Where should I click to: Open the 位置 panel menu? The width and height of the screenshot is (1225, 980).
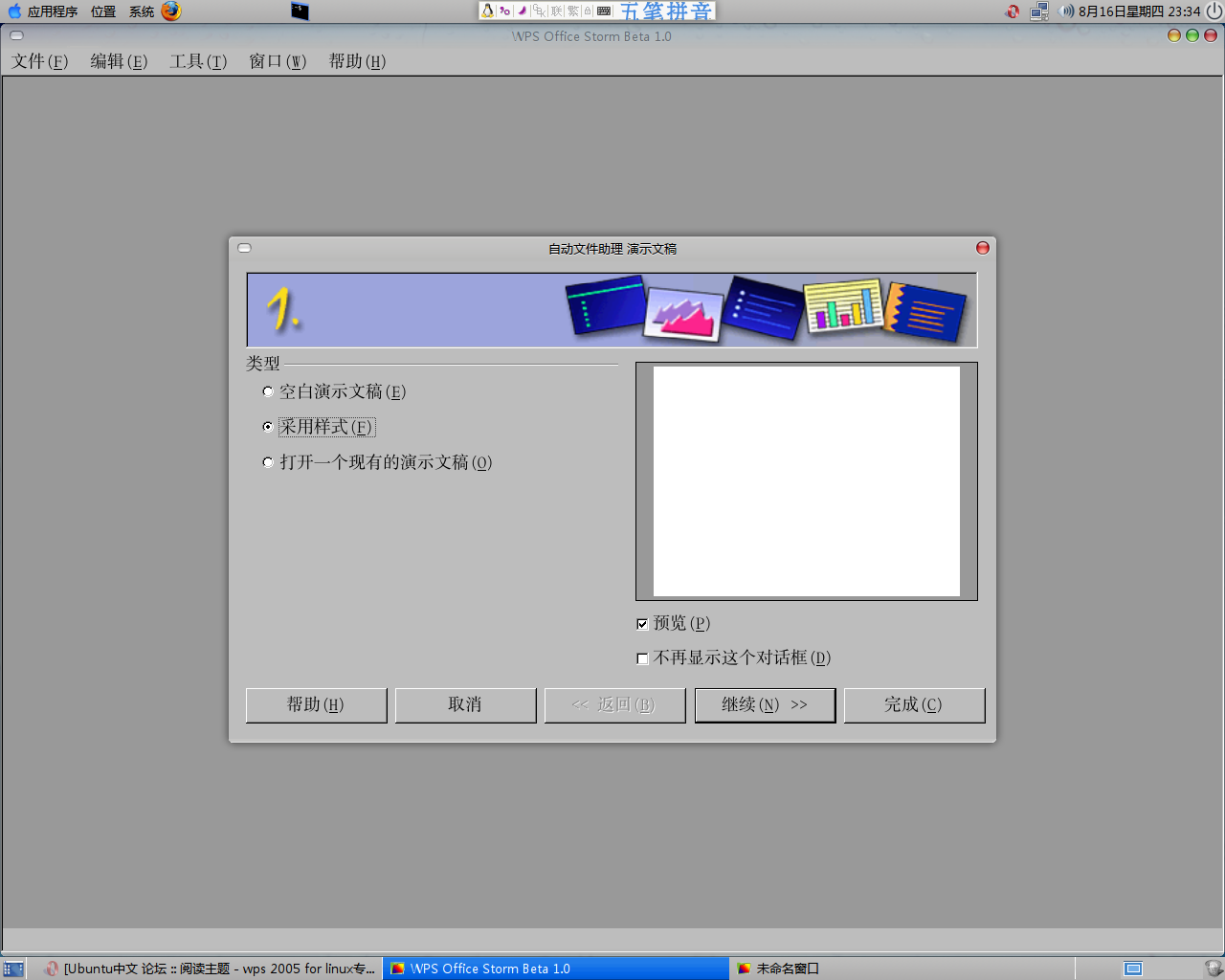tap(103, 11)
